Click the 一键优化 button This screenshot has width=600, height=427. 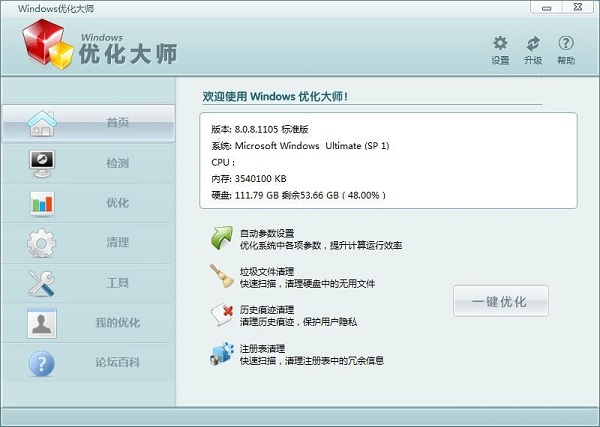pos(501,301)
